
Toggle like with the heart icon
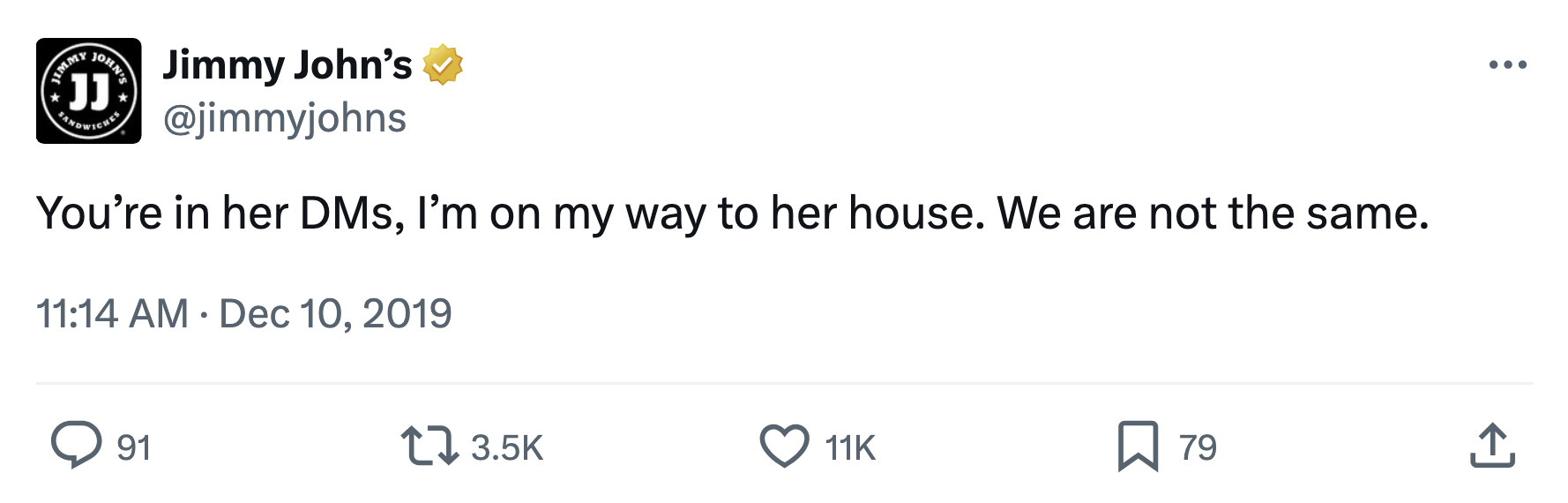pyautogui.click(x=784, y=446)
